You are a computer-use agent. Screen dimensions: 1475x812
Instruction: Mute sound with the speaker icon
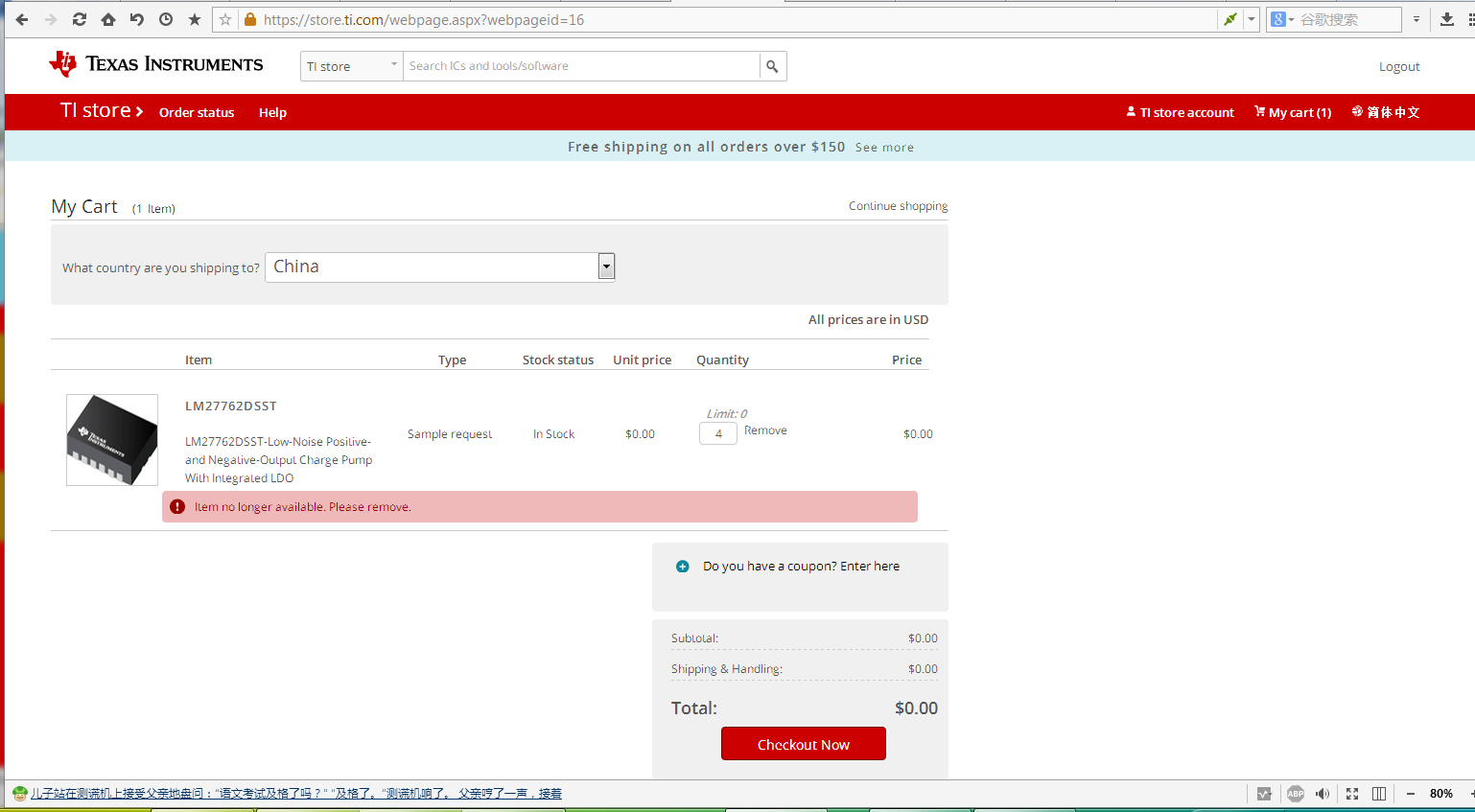tap(1323, 794)
